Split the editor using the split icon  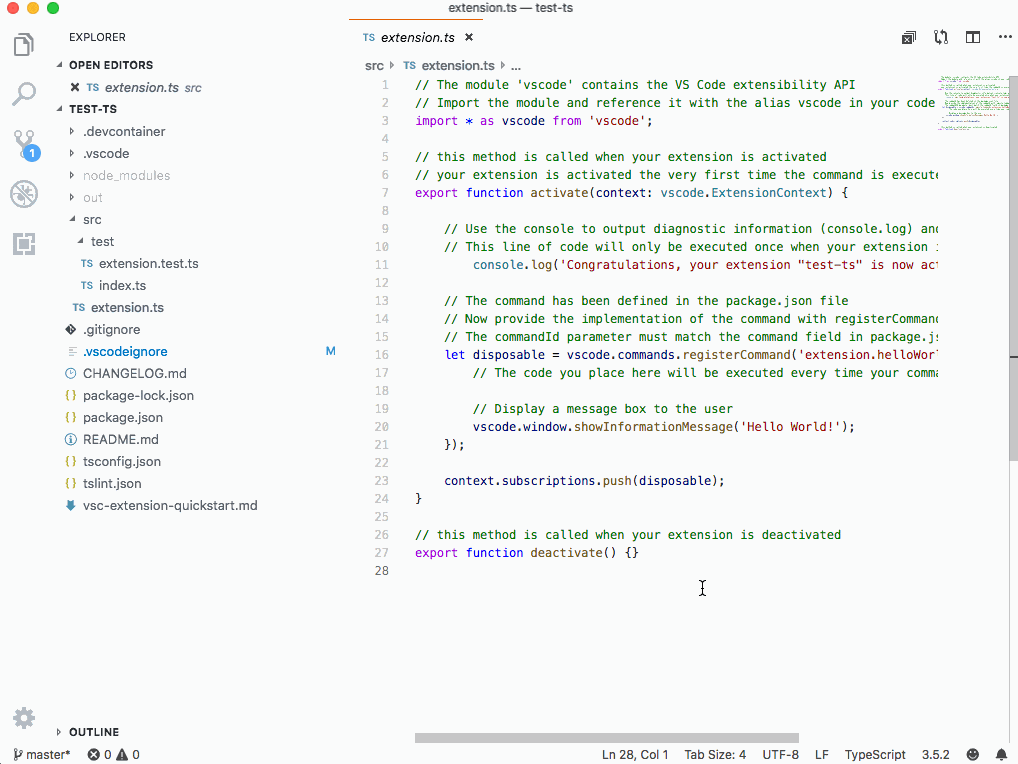[972, 37]
